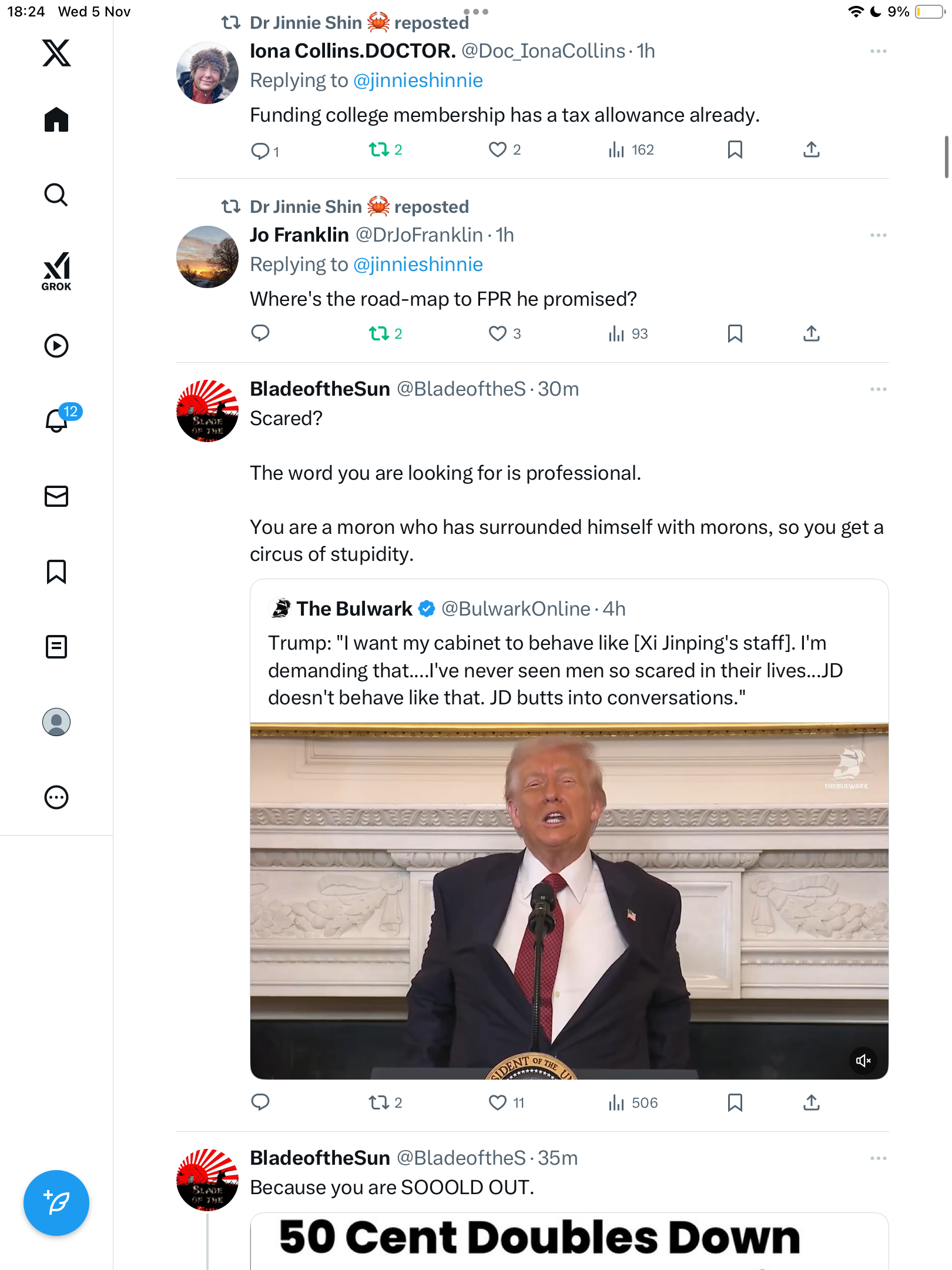Open the Profile page in sidebar
Screen dimensions: 952x1270
(x=56, y=722)
